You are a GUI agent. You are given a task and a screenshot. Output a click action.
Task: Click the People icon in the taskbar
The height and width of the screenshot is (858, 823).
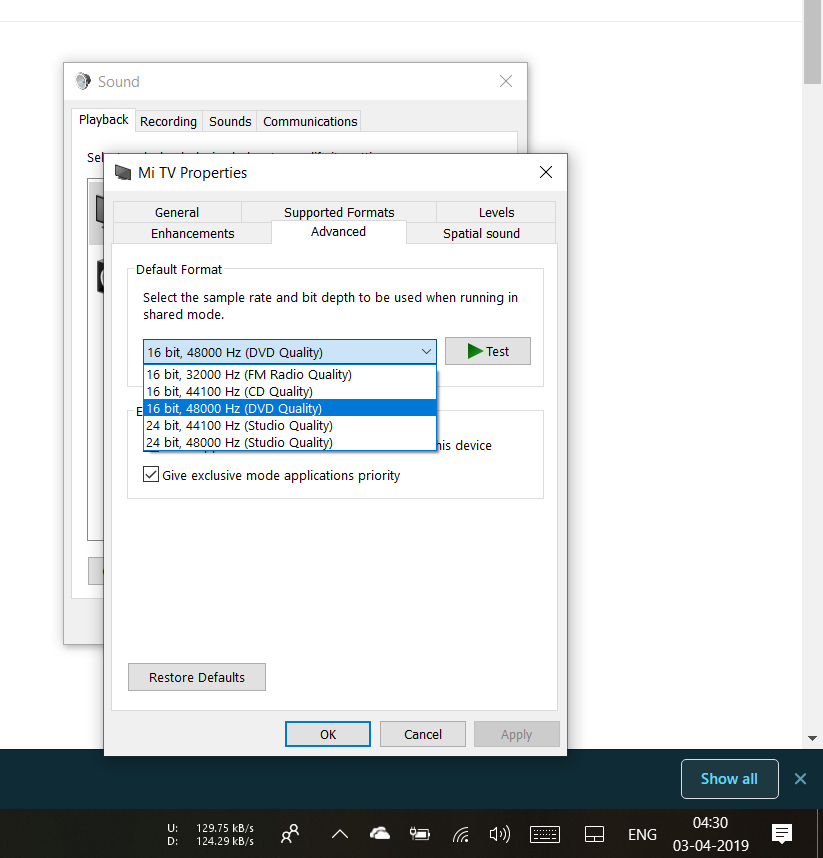click(x=290, y=834)
